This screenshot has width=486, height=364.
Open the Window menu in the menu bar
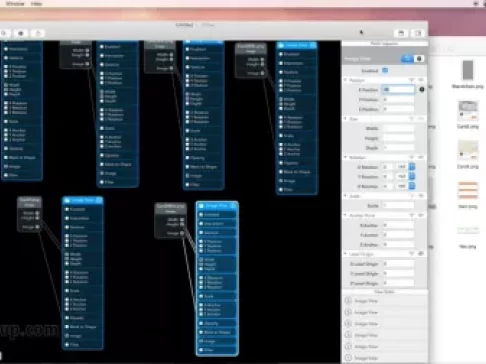pyautogui.click(x=15, y=4)
